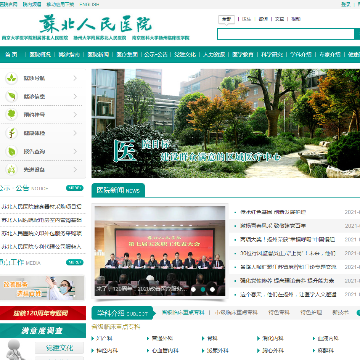The width and height of the screenshot is (360, 360).
Task: Select the last white carousel dot on news photo
Action: 212,289
